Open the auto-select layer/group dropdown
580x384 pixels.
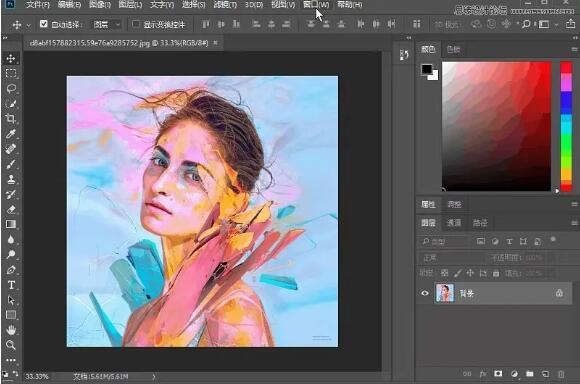(x=107, y=25)
